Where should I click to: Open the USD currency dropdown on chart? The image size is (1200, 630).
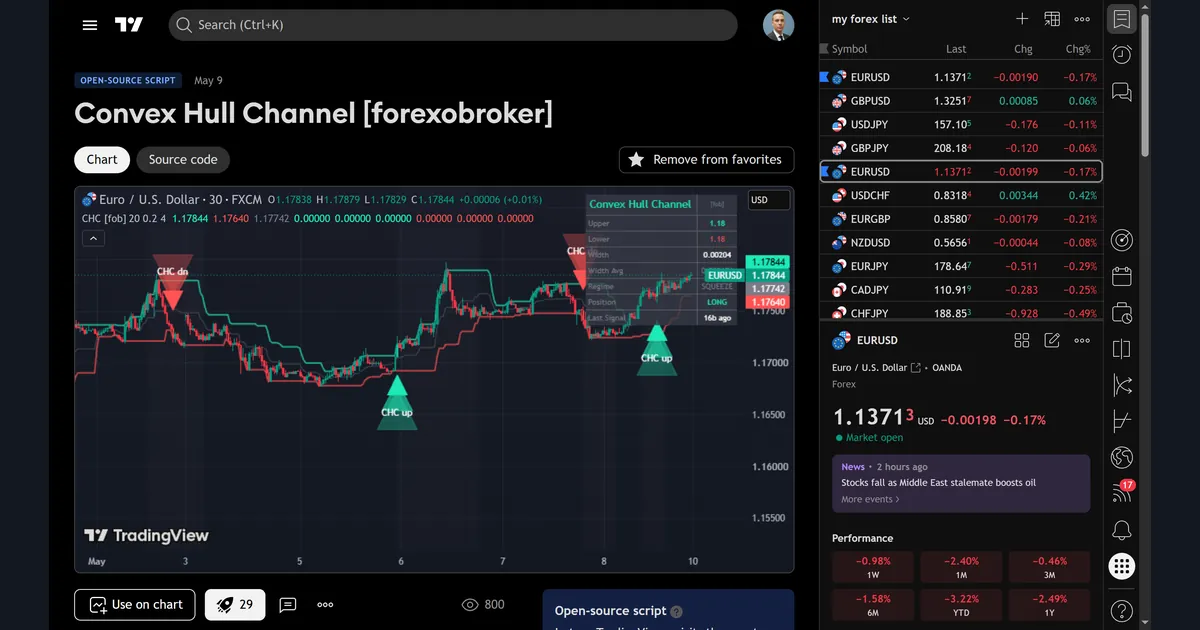click(769, 200)
